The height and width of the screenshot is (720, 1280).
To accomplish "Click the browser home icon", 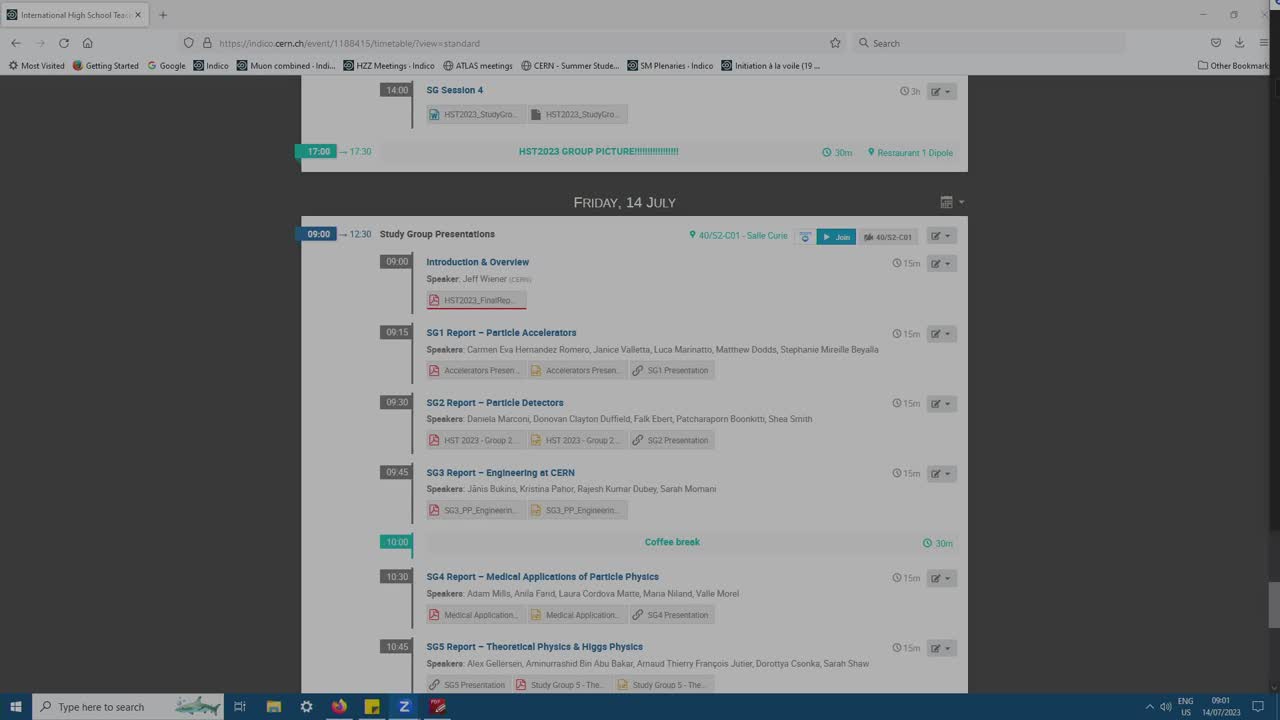I will coord(88,43).
